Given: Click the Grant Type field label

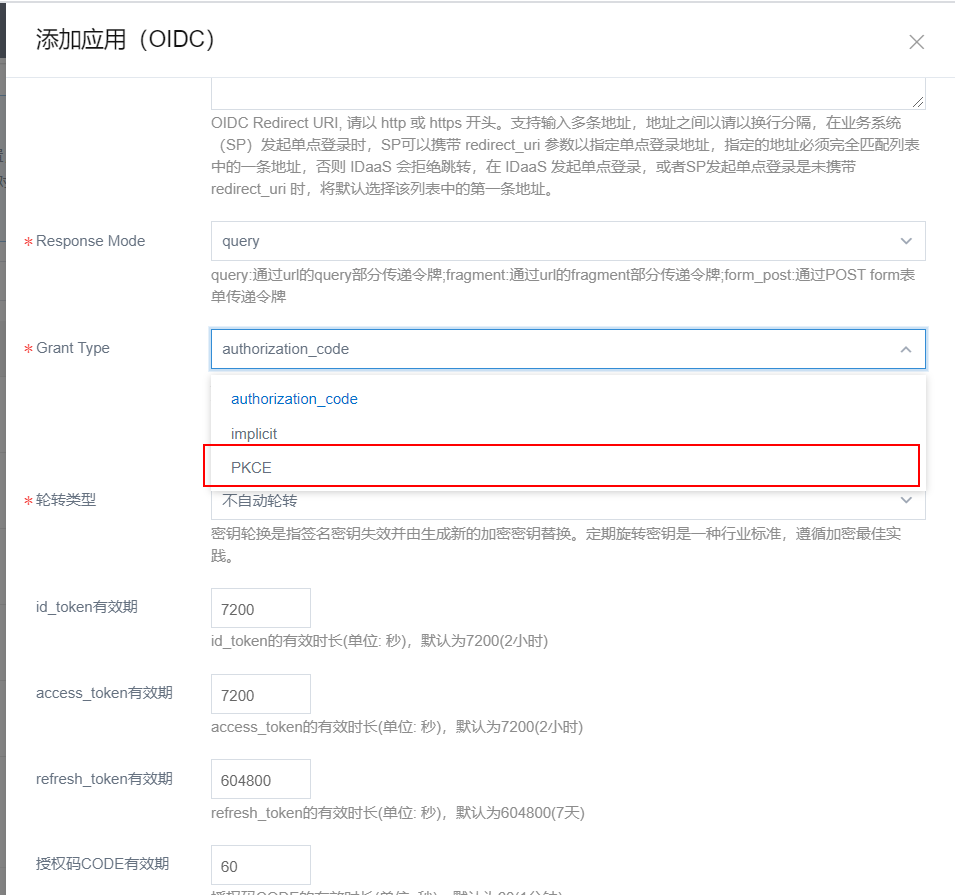Looking at the screenshot, I should coord(73,348).
